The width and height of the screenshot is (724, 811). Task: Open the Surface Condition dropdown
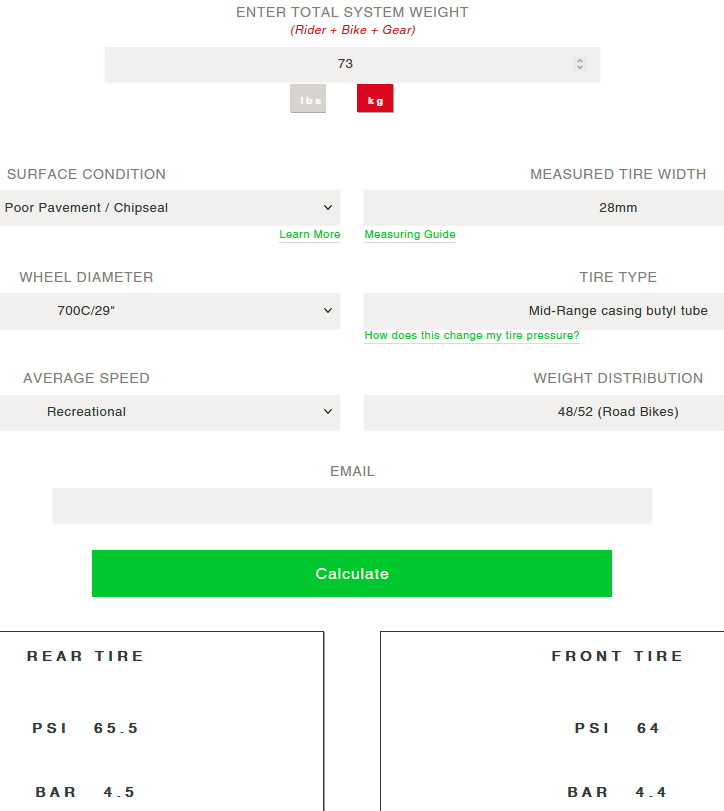pyautogui.click(x=169, y=208)
